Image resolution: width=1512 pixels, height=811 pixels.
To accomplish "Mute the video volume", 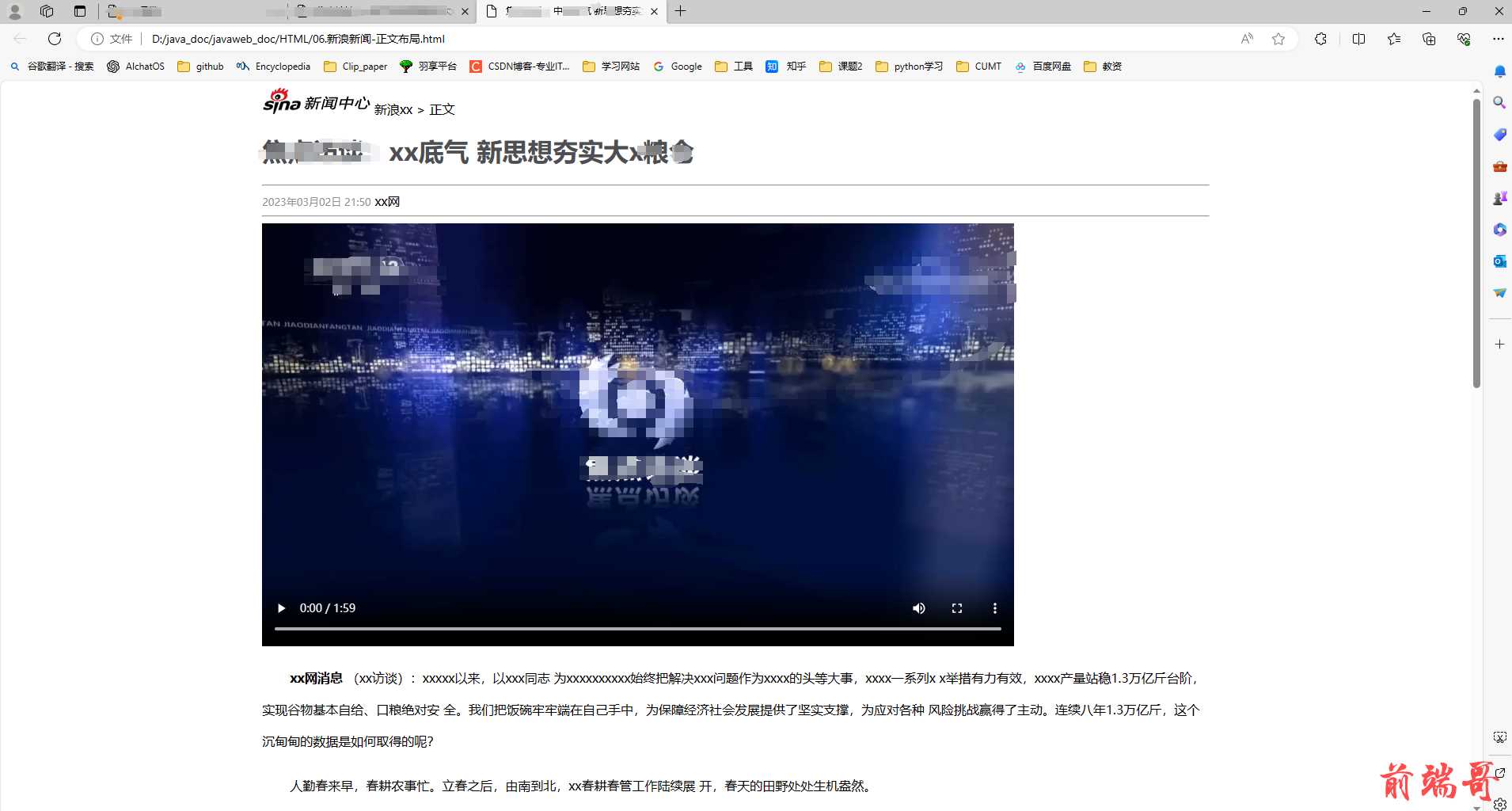I will pos(919,608).
